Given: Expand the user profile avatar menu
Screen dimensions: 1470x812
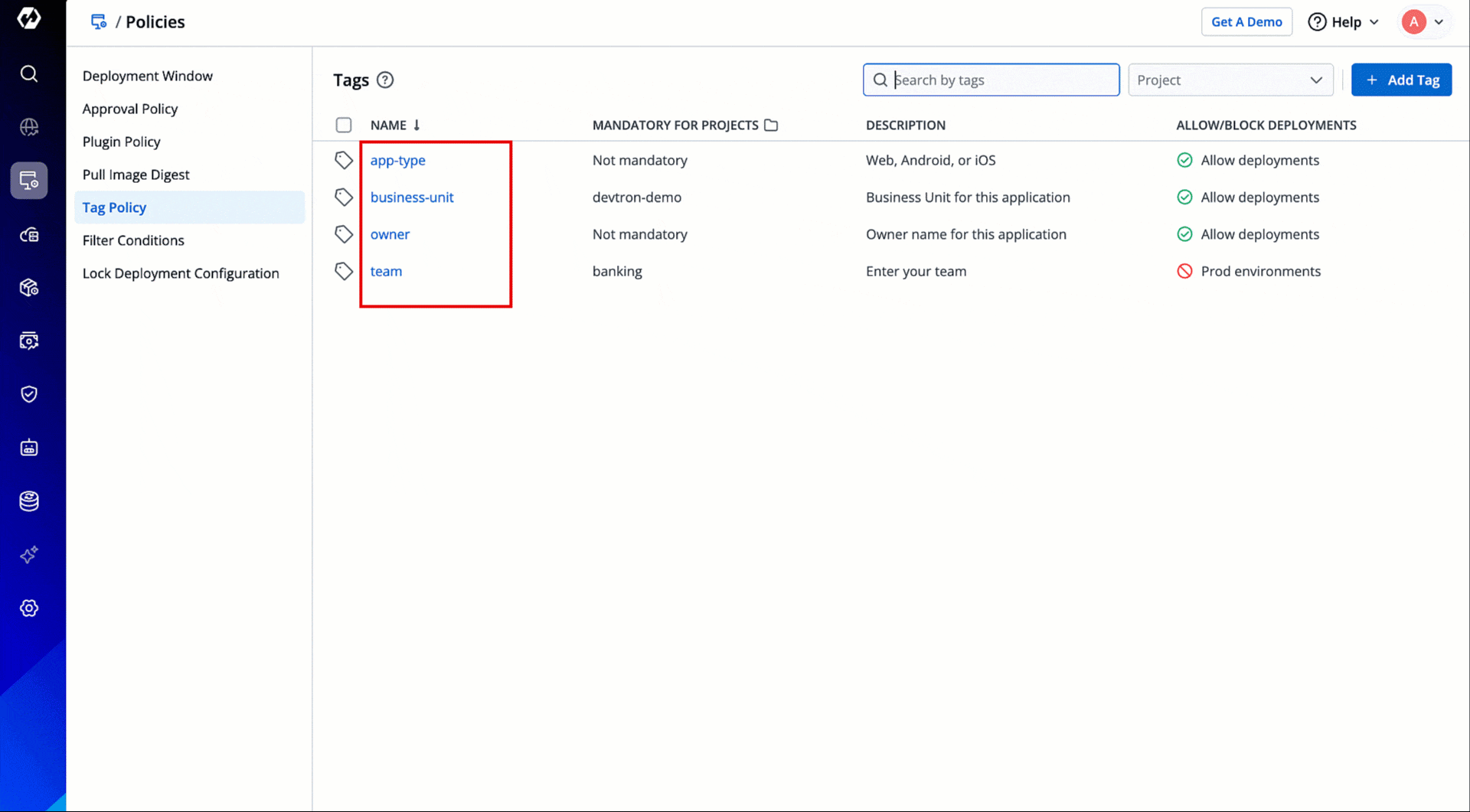Looking at the screenshot, I should [1423, 22].
